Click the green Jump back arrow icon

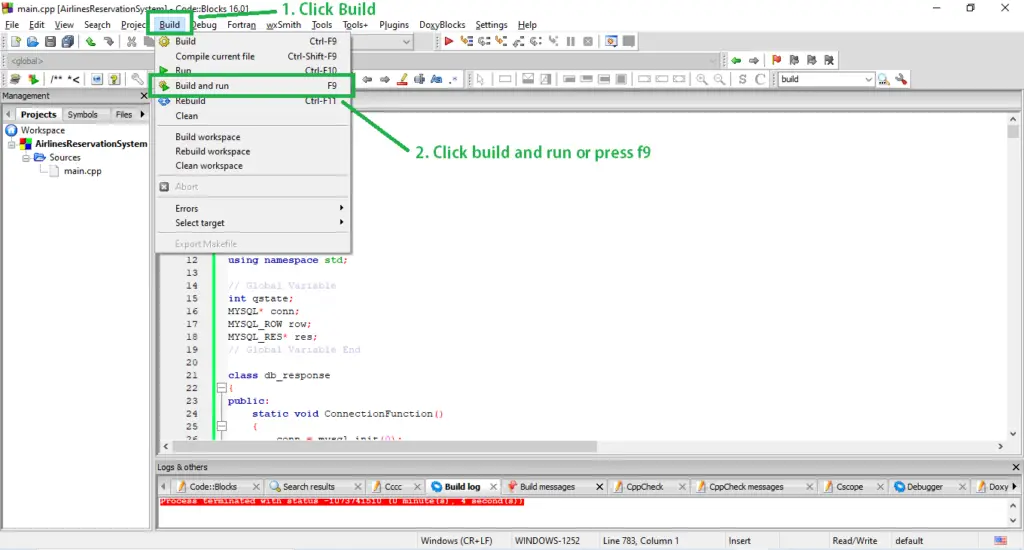pyautogui.click(x=736, y=60)
